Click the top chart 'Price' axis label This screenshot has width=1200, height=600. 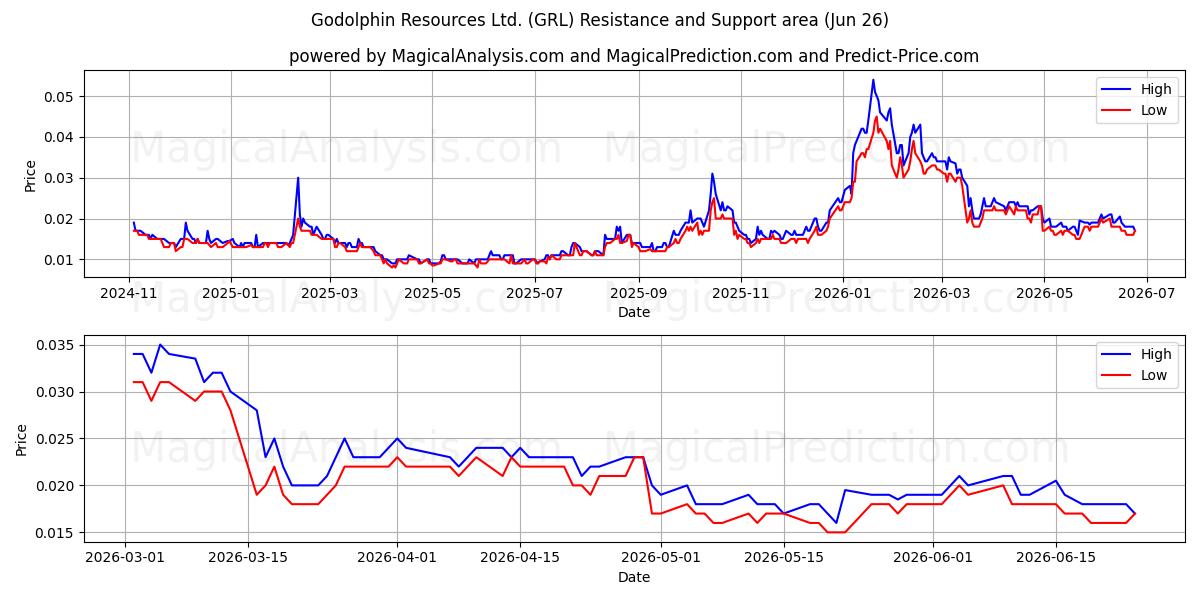click(x=30, y=175)
